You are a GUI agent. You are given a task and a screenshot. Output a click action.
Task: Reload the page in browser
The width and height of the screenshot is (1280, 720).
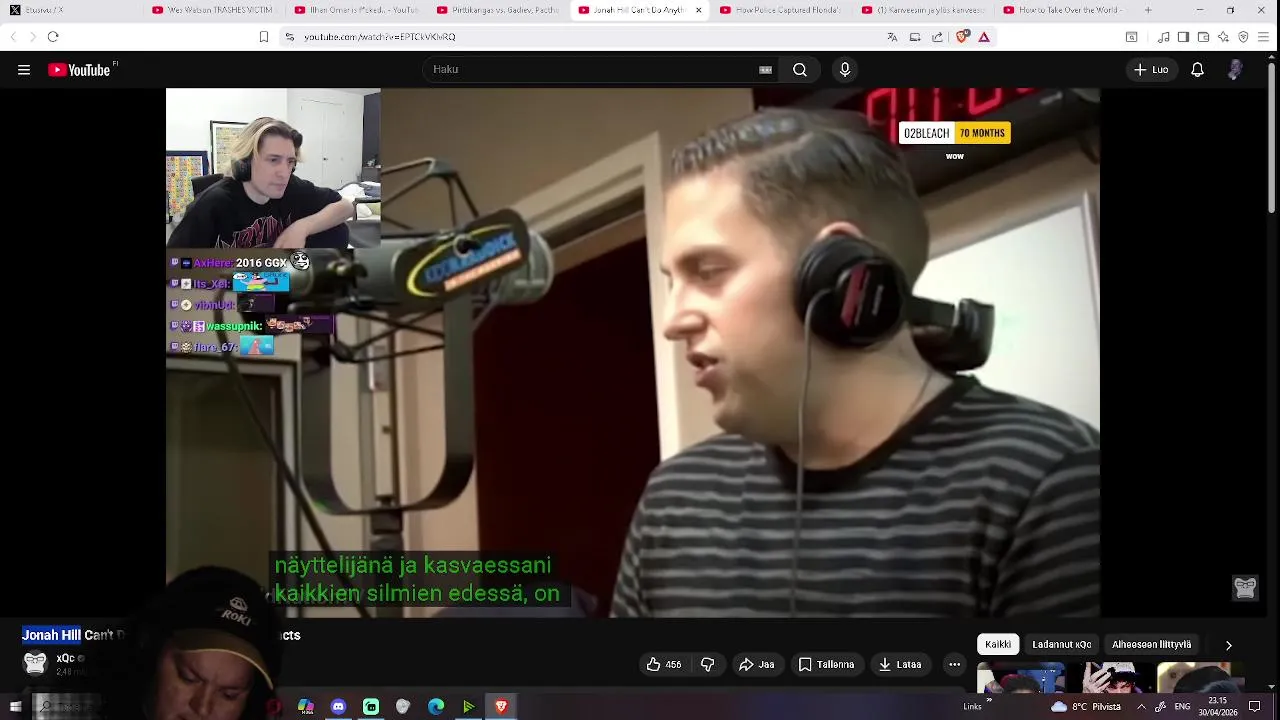coord(53,37)
